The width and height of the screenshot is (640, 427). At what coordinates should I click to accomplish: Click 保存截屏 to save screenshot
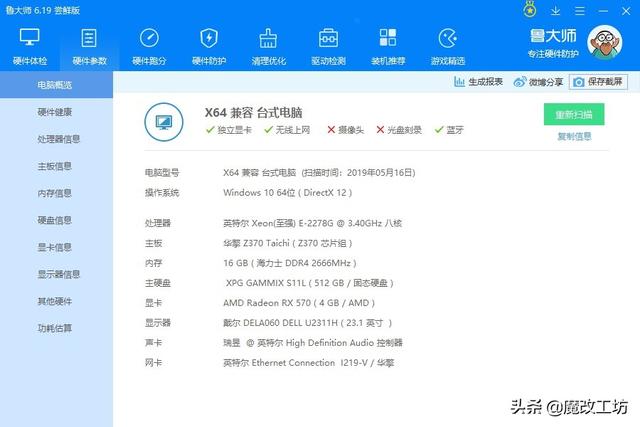598,82
